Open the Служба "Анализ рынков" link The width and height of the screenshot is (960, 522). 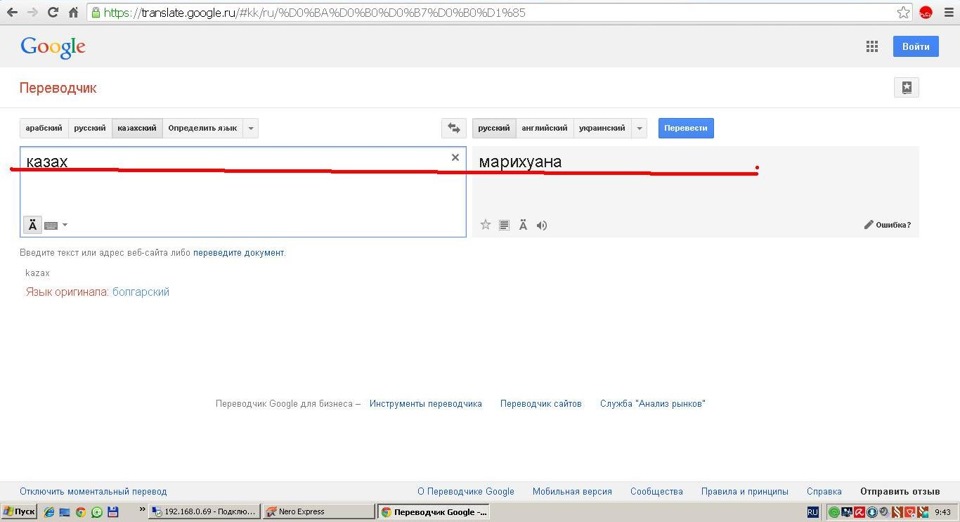point(653,404)
